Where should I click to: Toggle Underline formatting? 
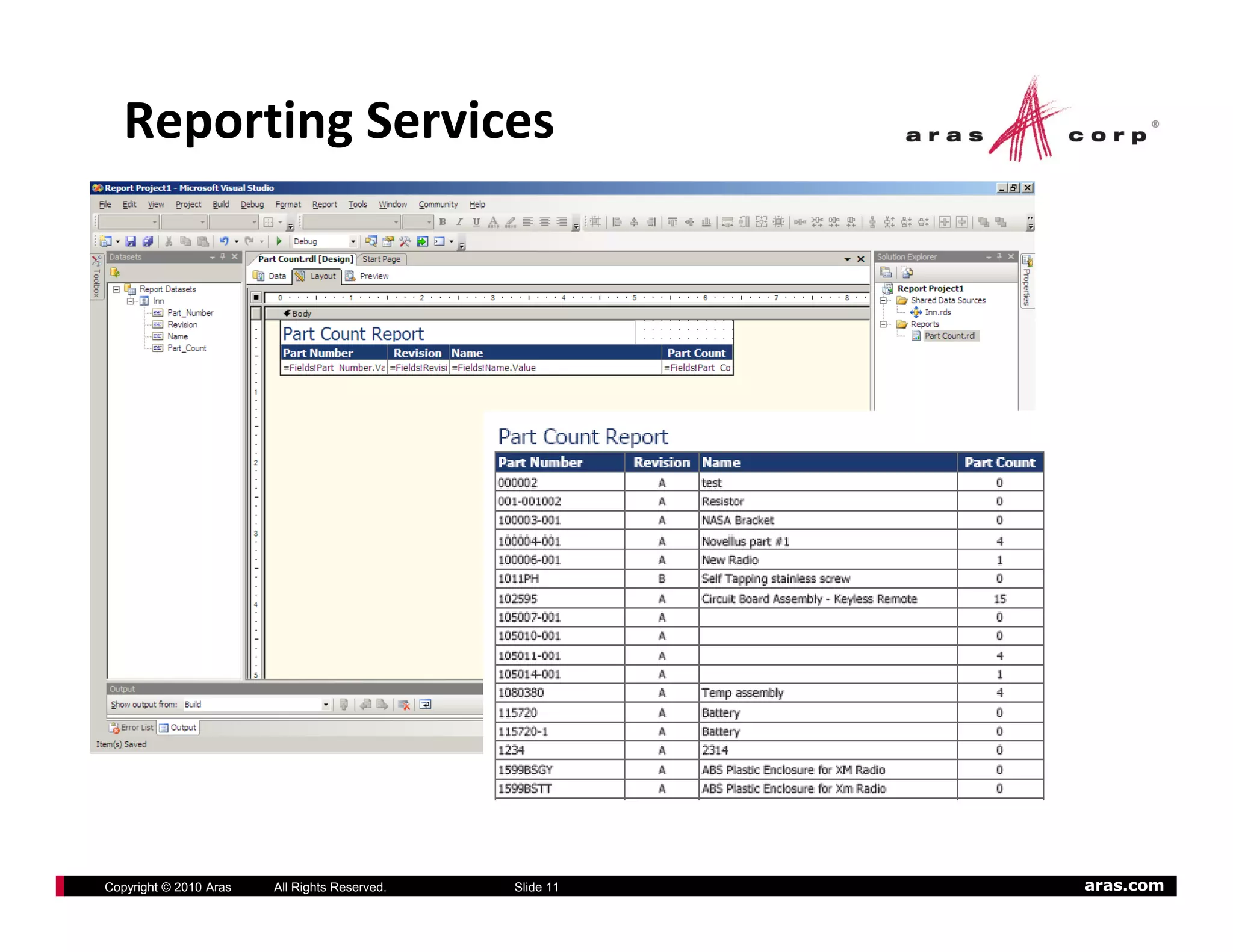476,222
